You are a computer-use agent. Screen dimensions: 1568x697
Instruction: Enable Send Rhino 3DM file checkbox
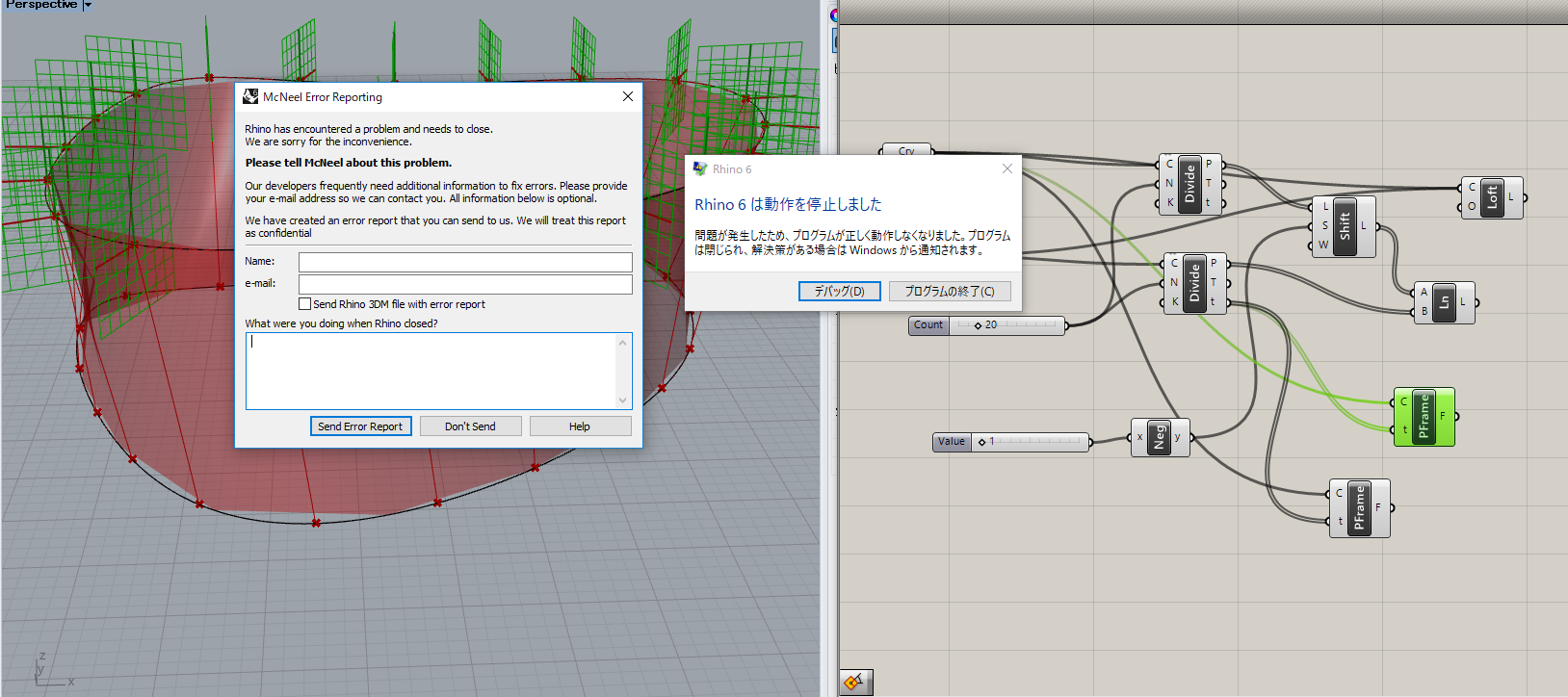(x=305, y=304)
